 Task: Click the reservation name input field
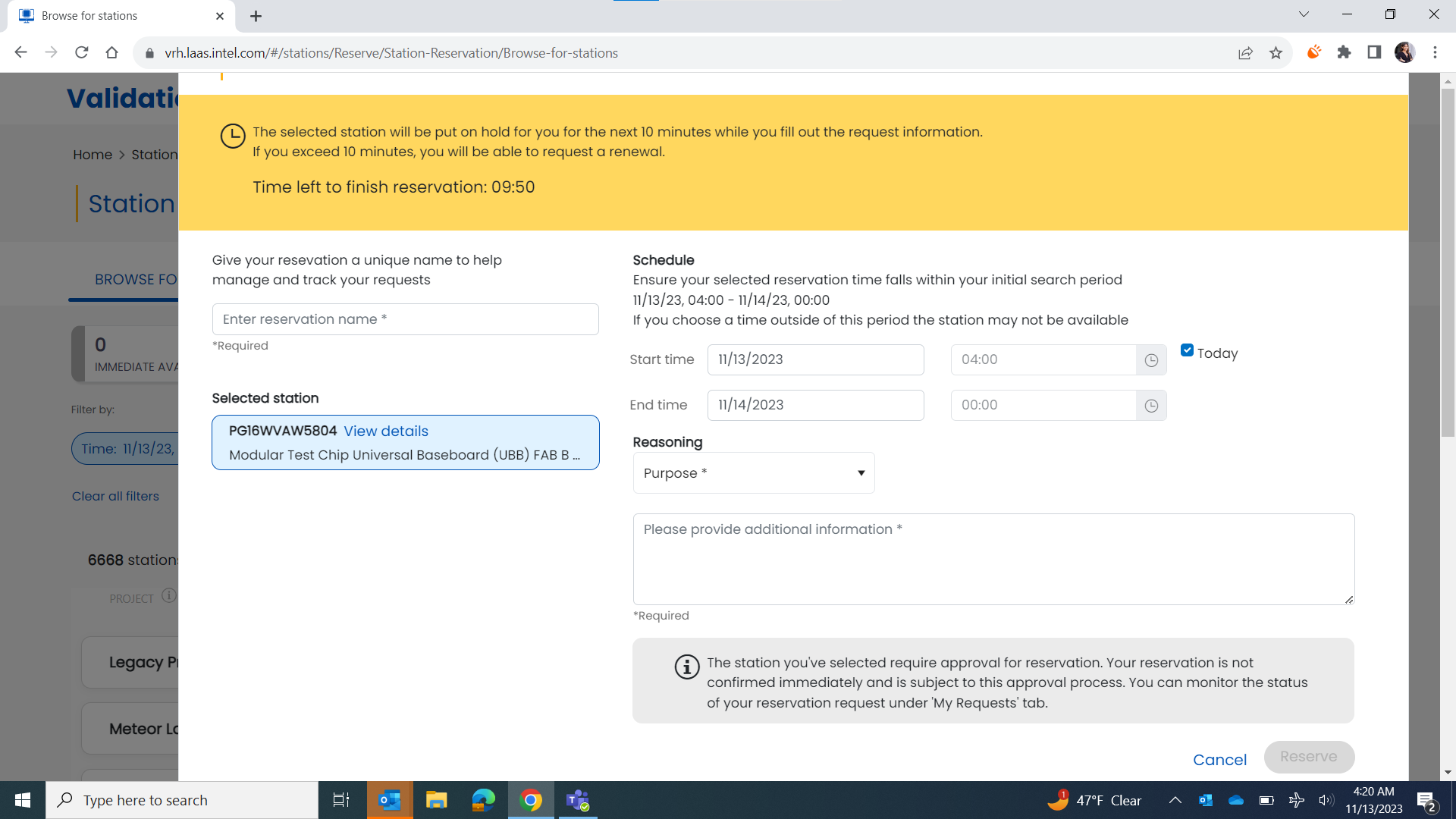[x=405, y=319]
